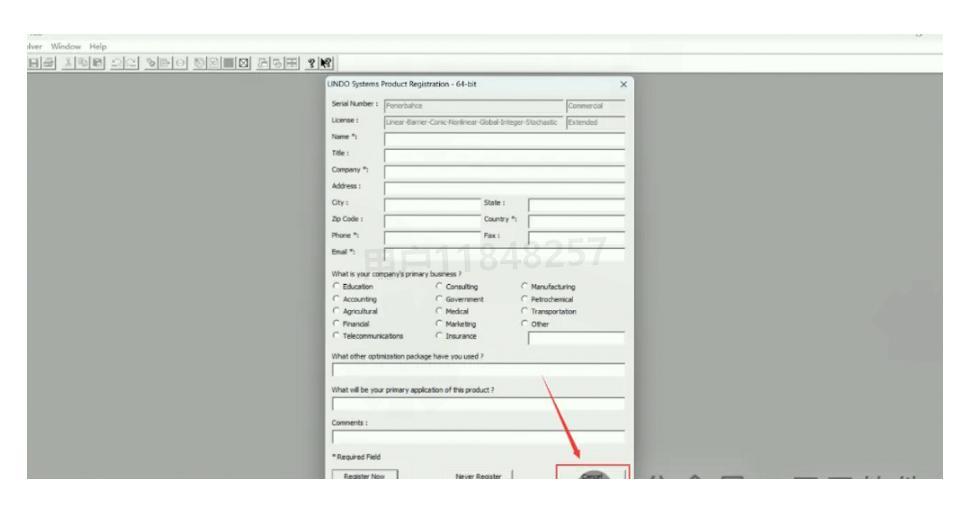This screenshot has width=970, height=513.
Task: Click the Tile windows toolbar icon
Action: tap(291, 63)
